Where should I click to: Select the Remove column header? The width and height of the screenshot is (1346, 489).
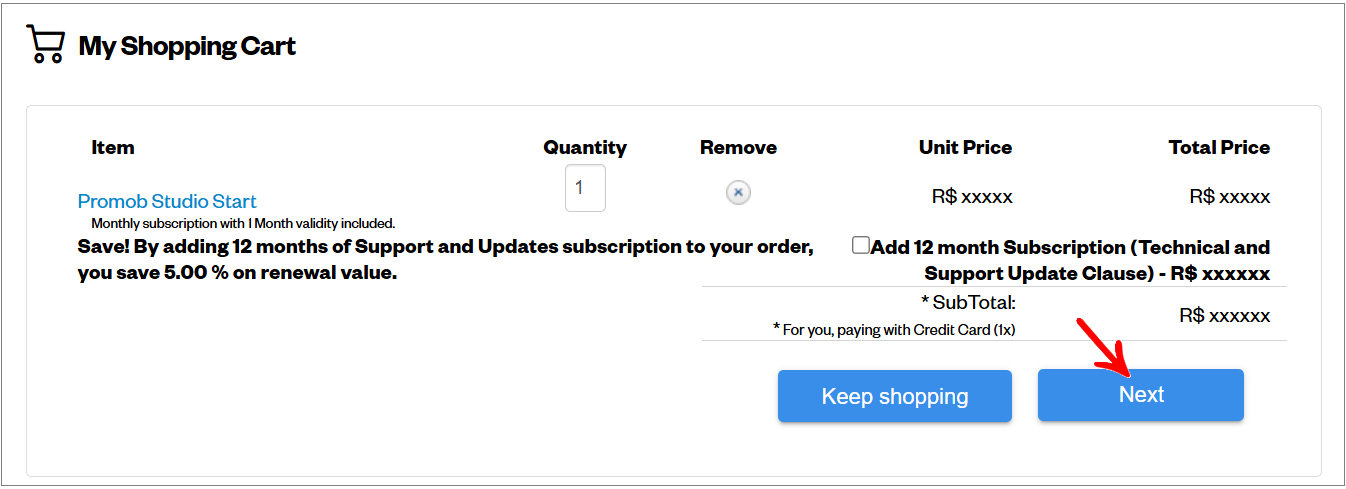pos(738,147)
